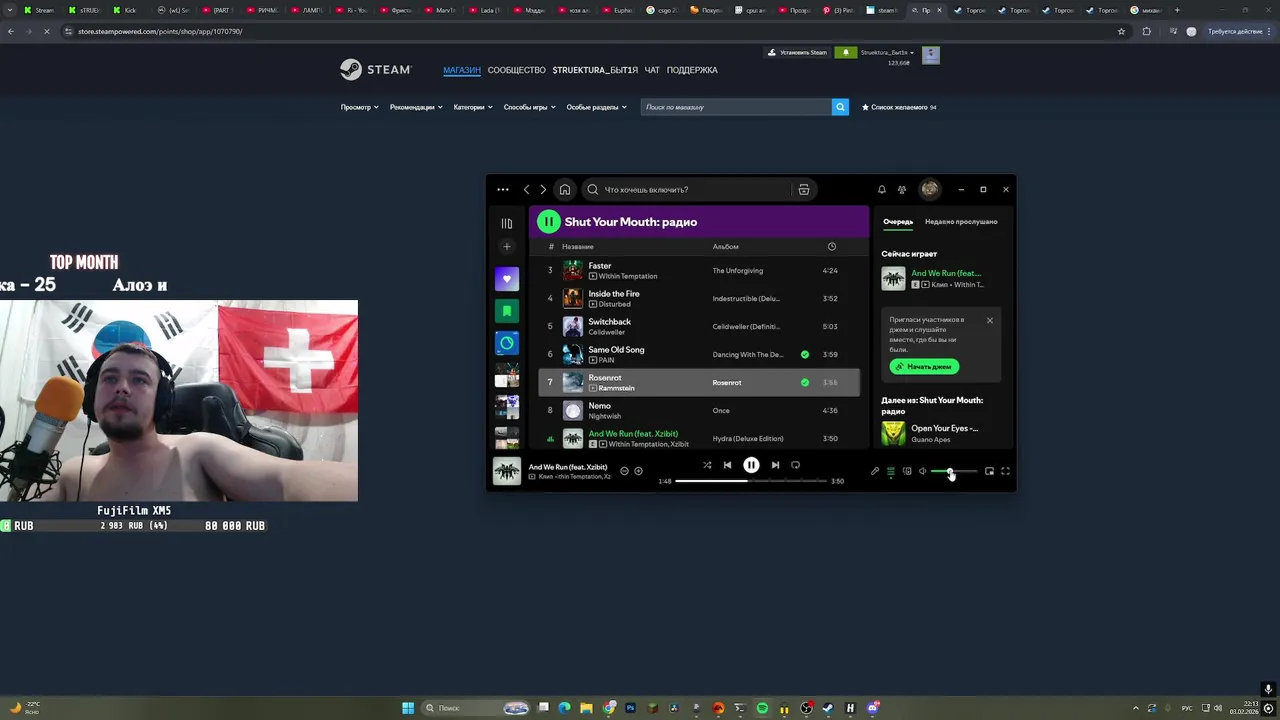Adjust the Spotify volume slider

[953, 471]
